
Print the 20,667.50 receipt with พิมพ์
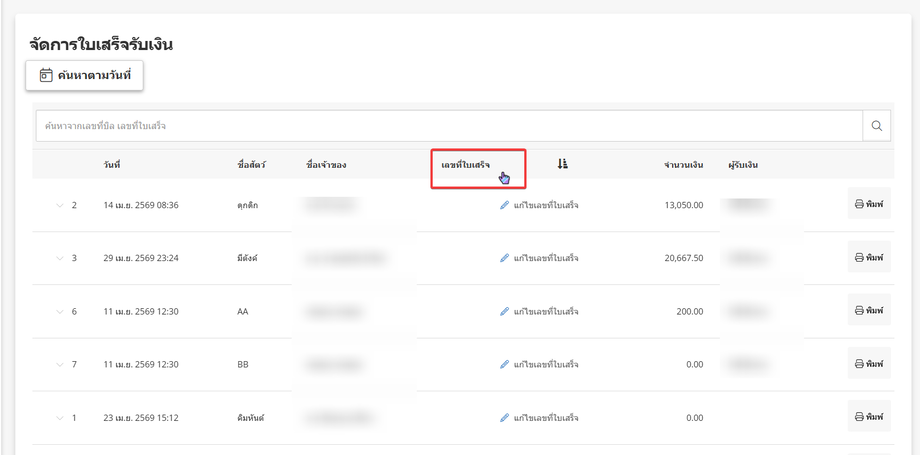(869, 257)
